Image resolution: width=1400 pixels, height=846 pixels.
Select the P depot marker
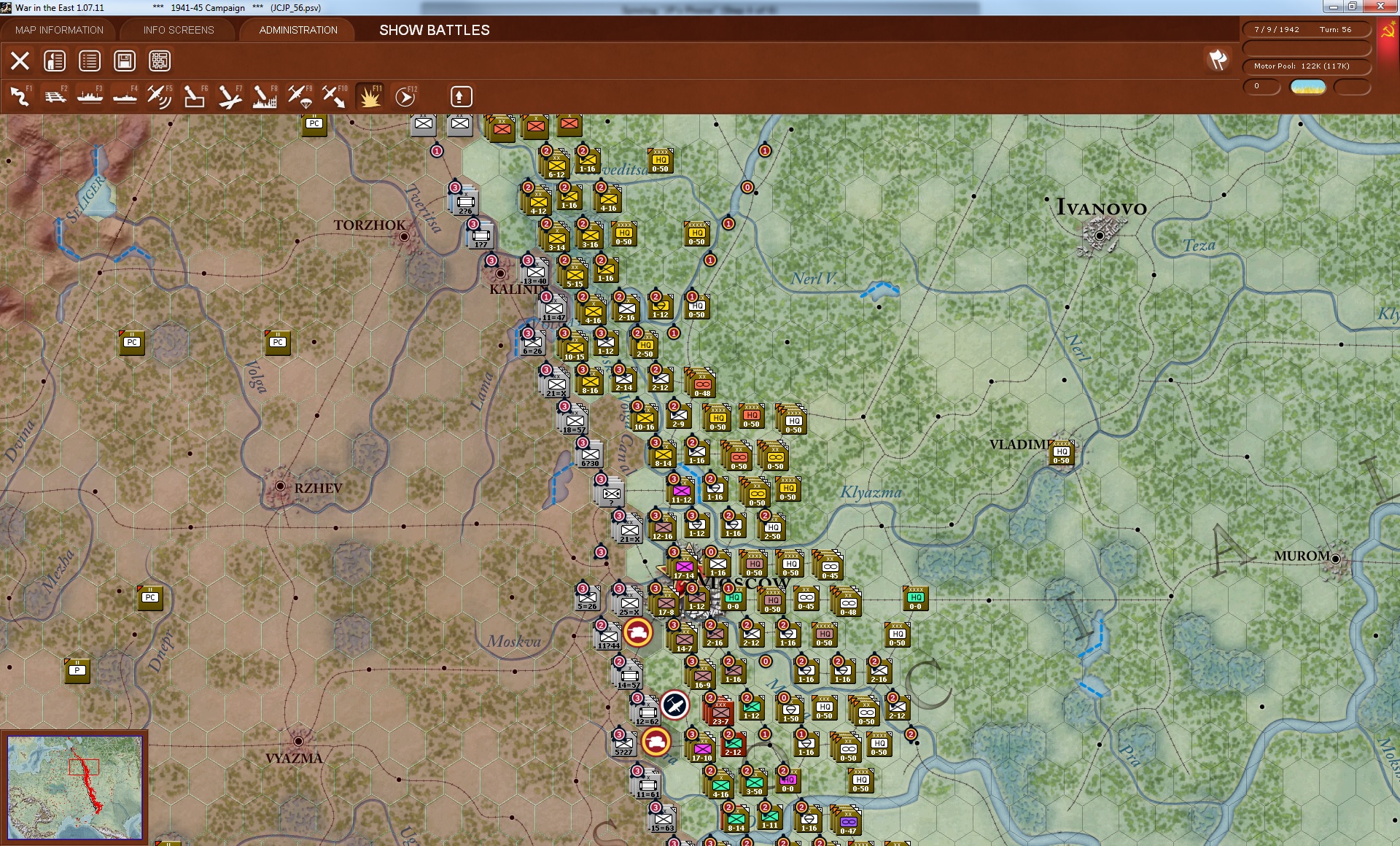click(77, 671)
